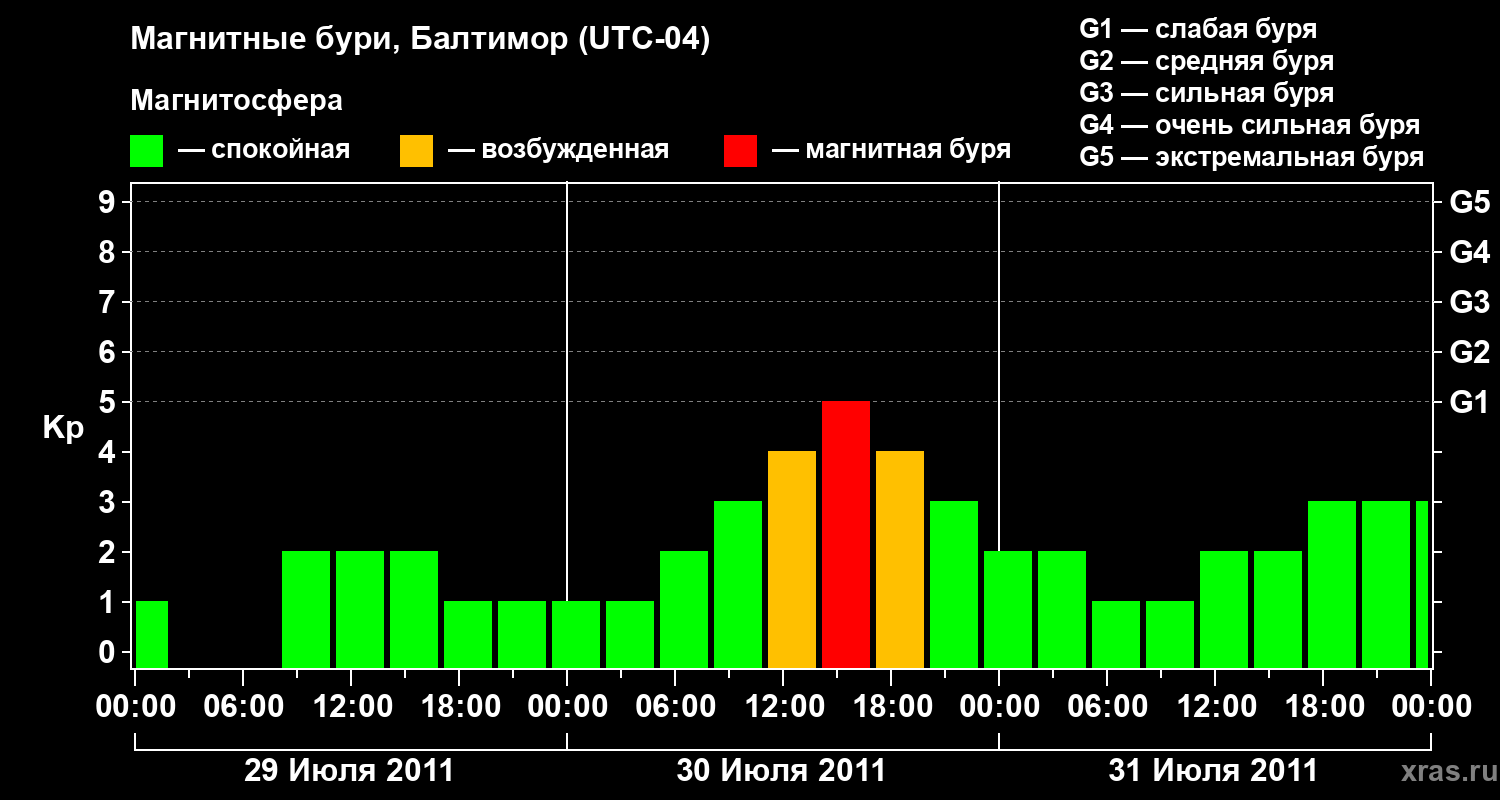Click the green Kp 1 bar at 06:00 on 31 July
The width and height of the screenshot is (1500, 800).
[1116, 635]
